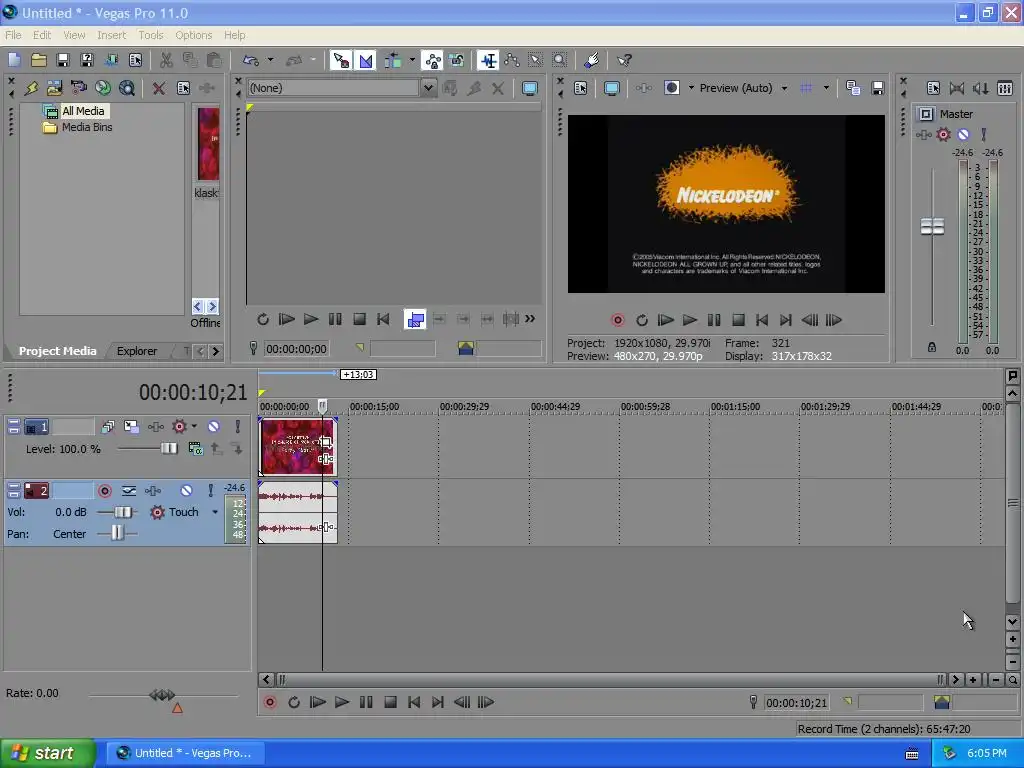Expand overlays dropdown arrow in preview
The width and height of the screenshot is (1024, 768).
(x=826, y=88)
